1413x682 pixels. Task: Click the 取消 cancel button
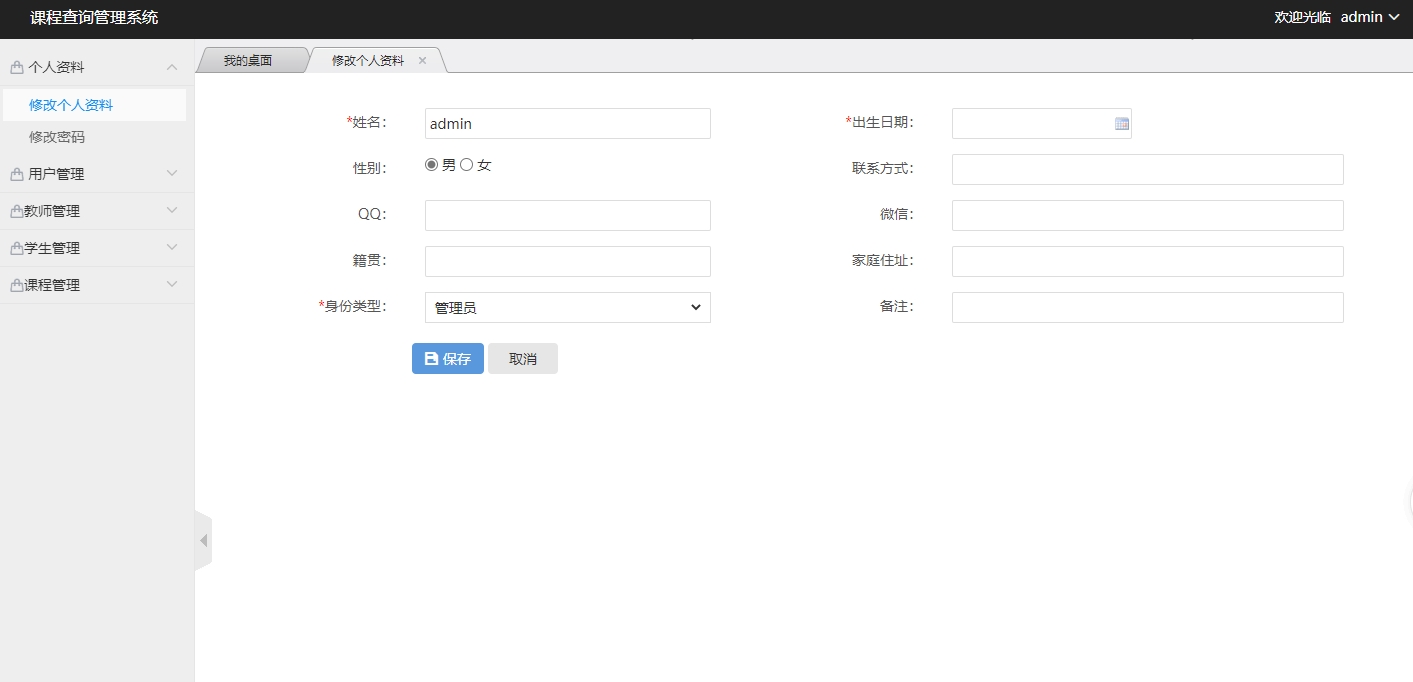tap(522, 358)
